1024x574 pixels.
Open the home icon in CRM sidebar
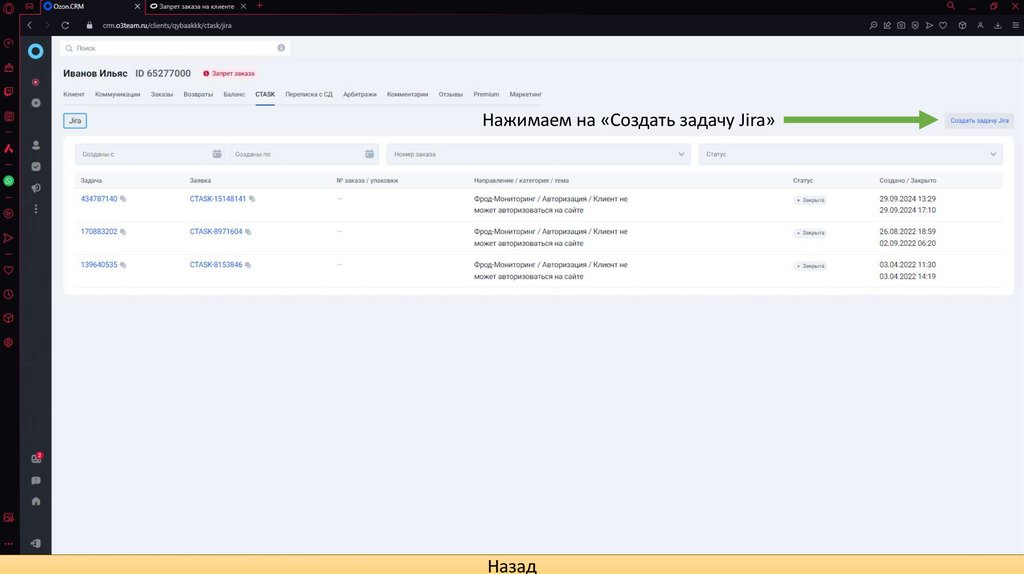click(x=36, y=501)
